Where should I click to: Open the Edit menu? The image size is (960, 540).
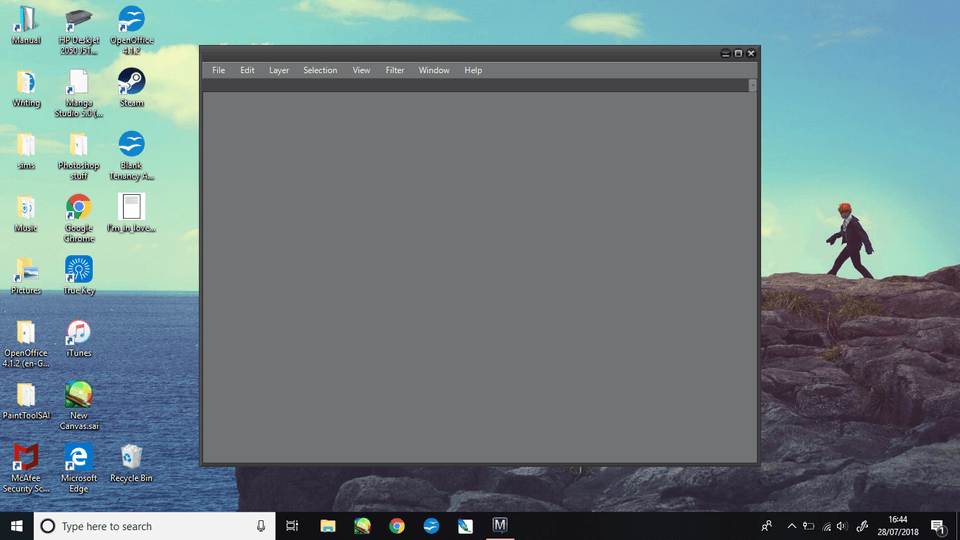(x=247, y=70)
